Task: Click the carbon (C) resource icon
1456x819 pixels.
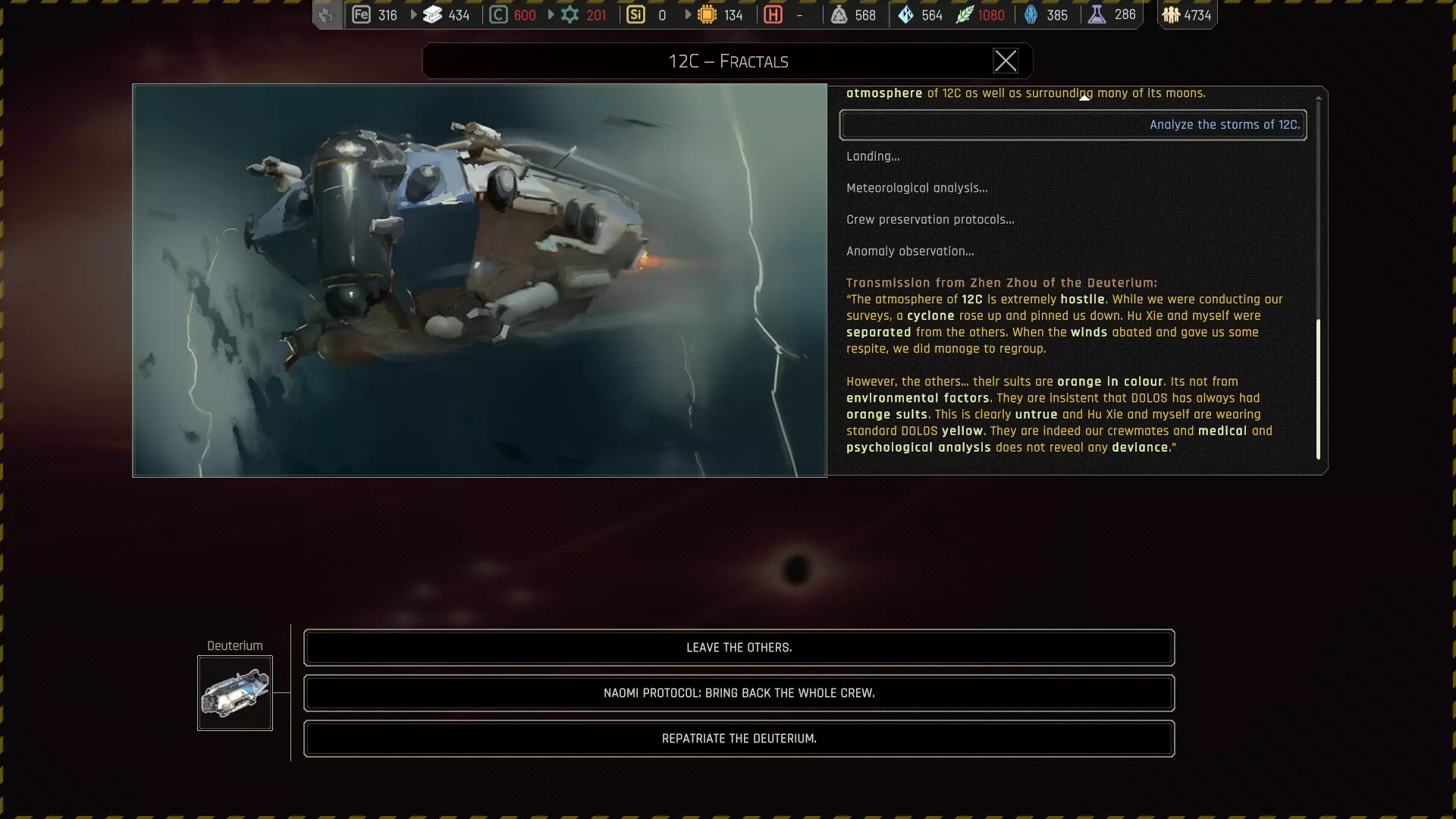Action: click(498, 14)
